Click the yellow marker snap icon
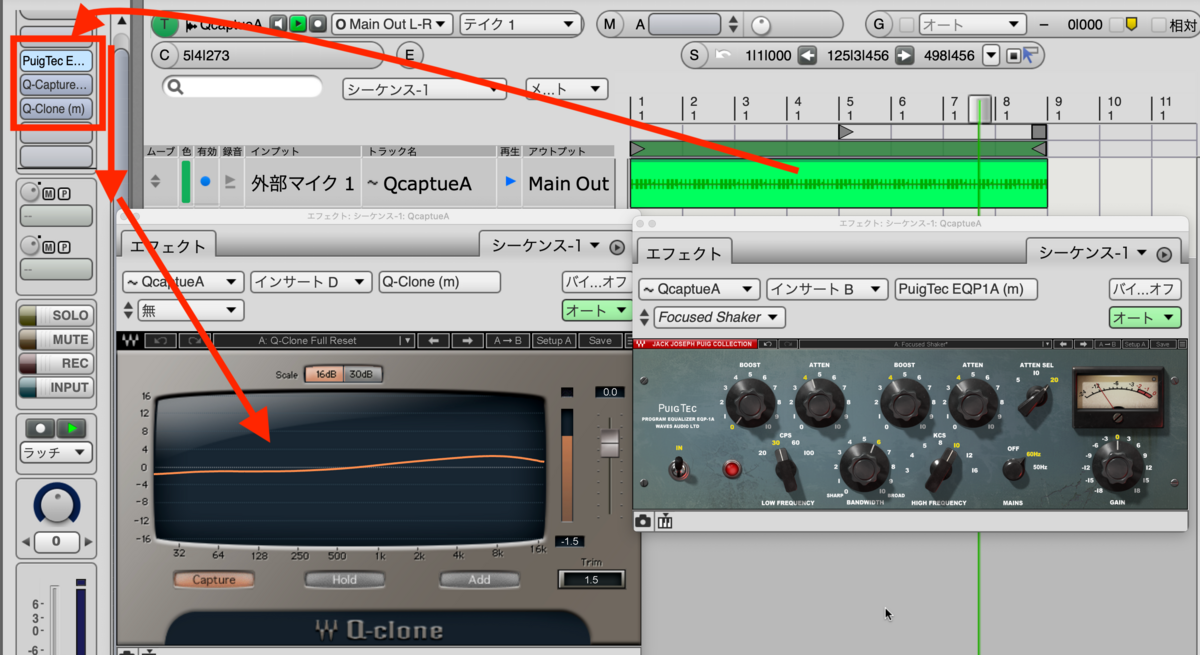 click(1131, 24)
